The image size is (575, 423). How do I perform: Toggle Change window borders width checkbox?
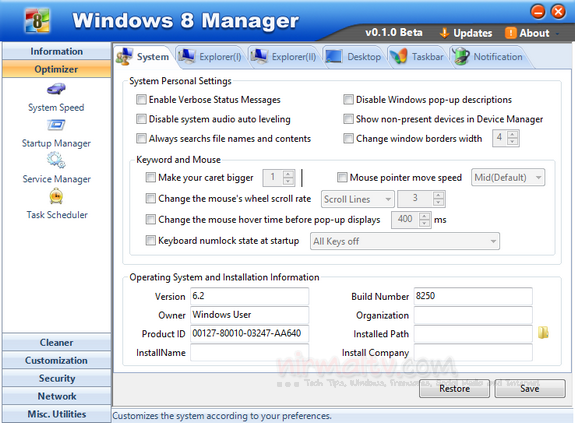pyautogui.click(x=348, y=138)
